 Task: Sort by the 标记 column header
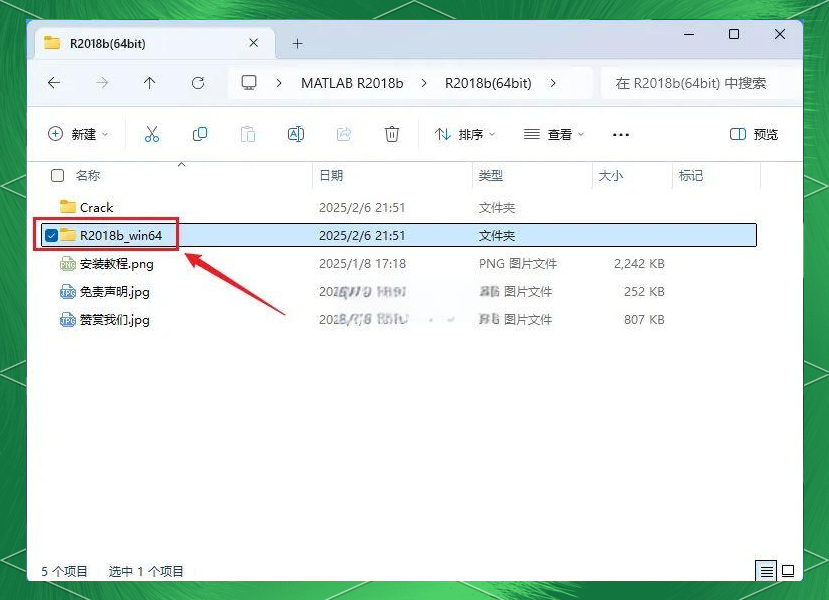690,176
